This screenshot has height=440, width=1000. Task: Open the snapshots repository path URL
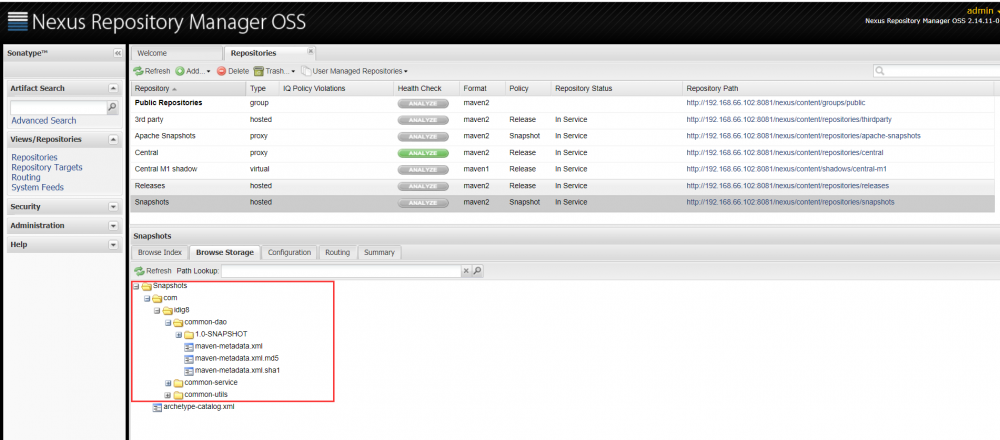(x=790, y=202)
